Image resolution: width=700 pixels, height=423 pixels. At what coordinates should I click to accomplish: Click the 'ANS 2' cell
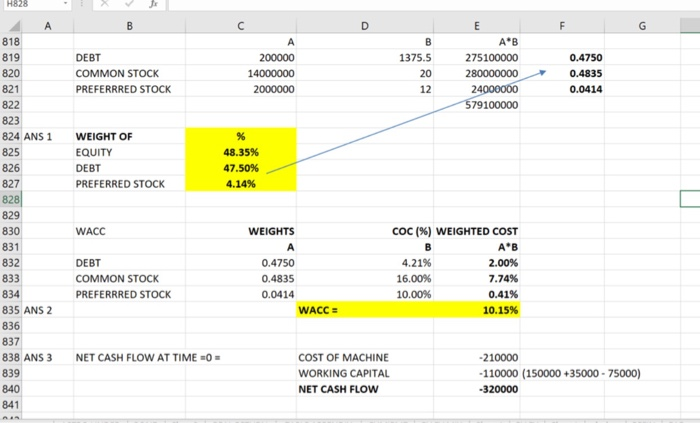(x=48, y=310)
